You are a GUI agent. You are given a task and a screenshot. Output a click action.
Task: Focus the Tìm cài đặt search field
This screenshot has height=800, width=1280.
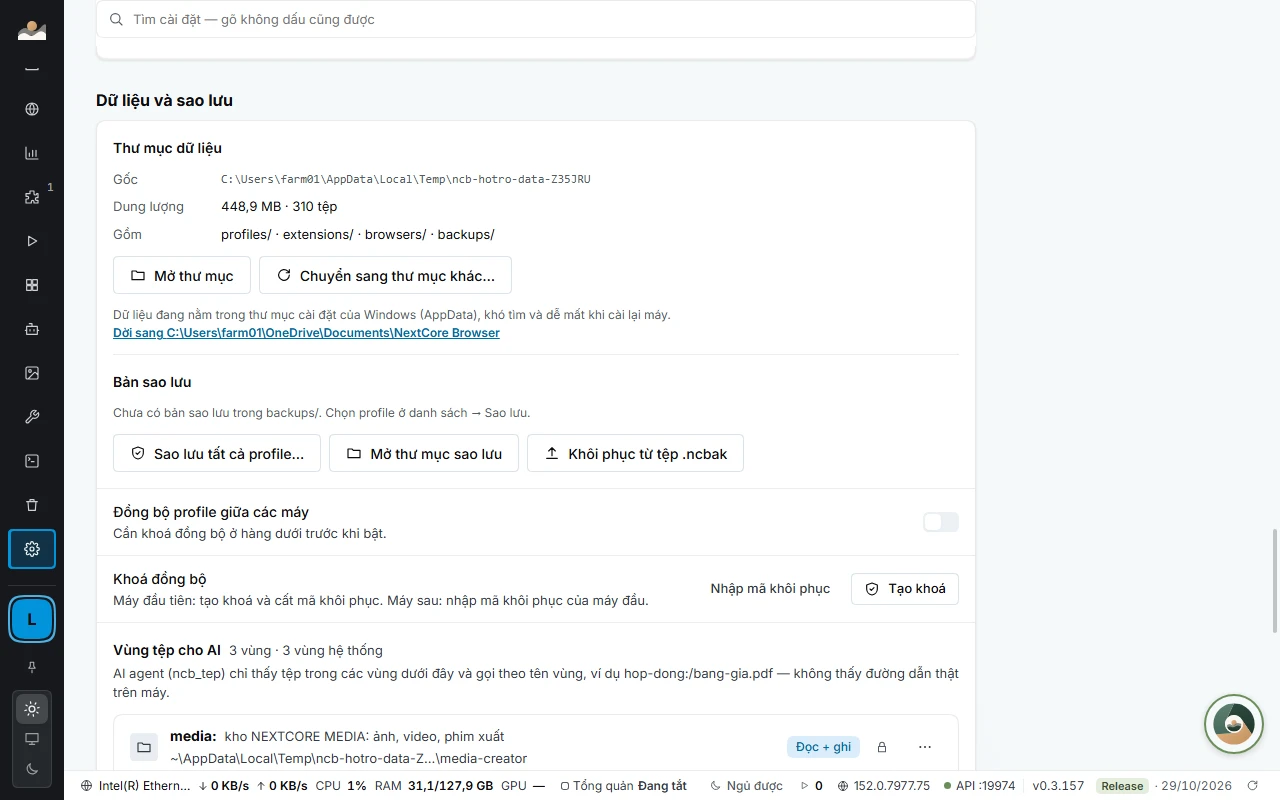(535, 19)
